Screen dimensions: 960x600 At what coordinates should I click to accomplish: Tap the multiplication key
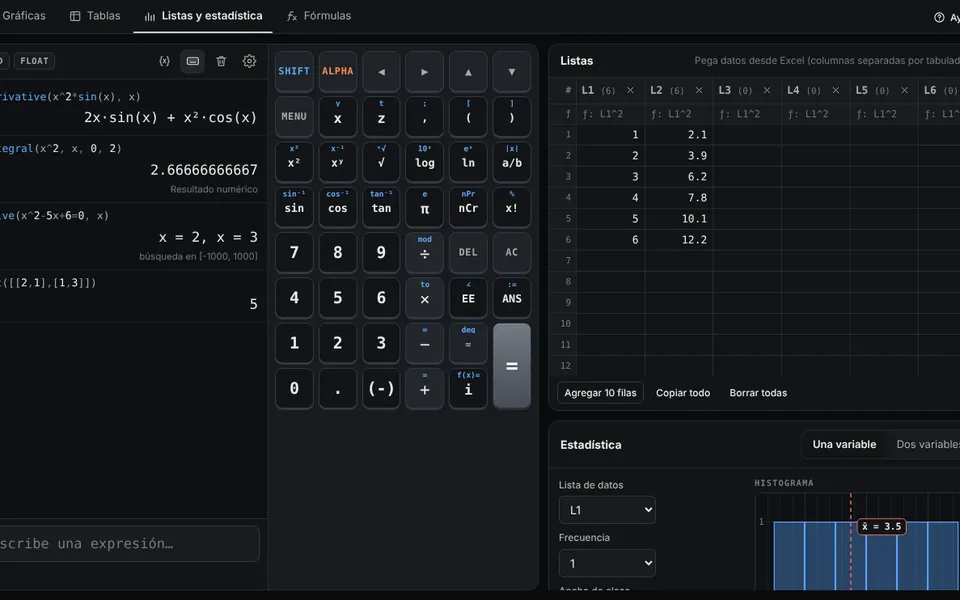tap(424, 298)
